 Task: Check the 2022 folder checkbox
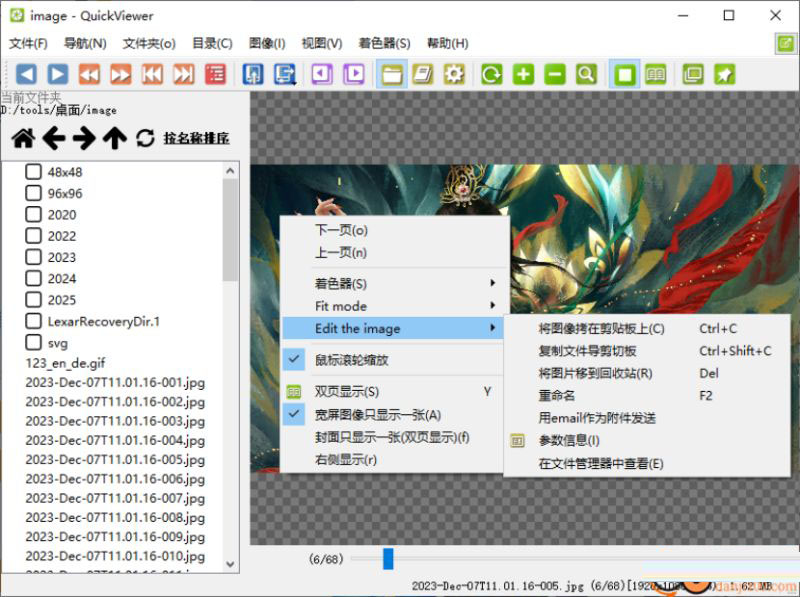[33, 236]
